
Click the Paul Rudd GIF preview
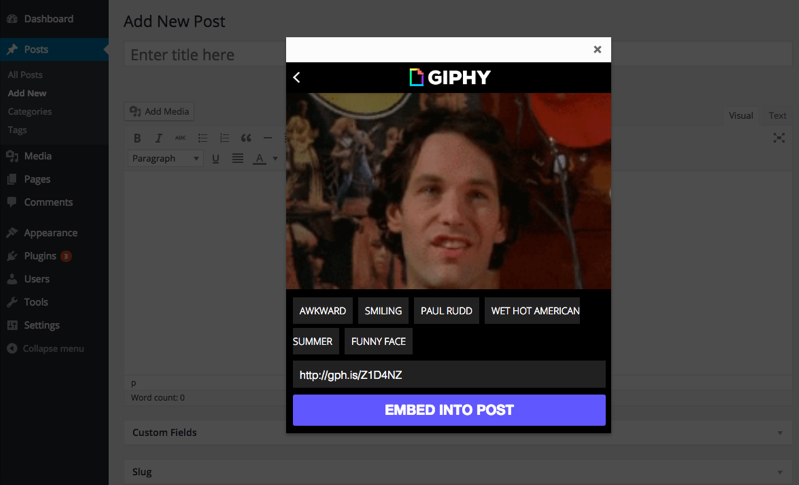click(448, 191)
